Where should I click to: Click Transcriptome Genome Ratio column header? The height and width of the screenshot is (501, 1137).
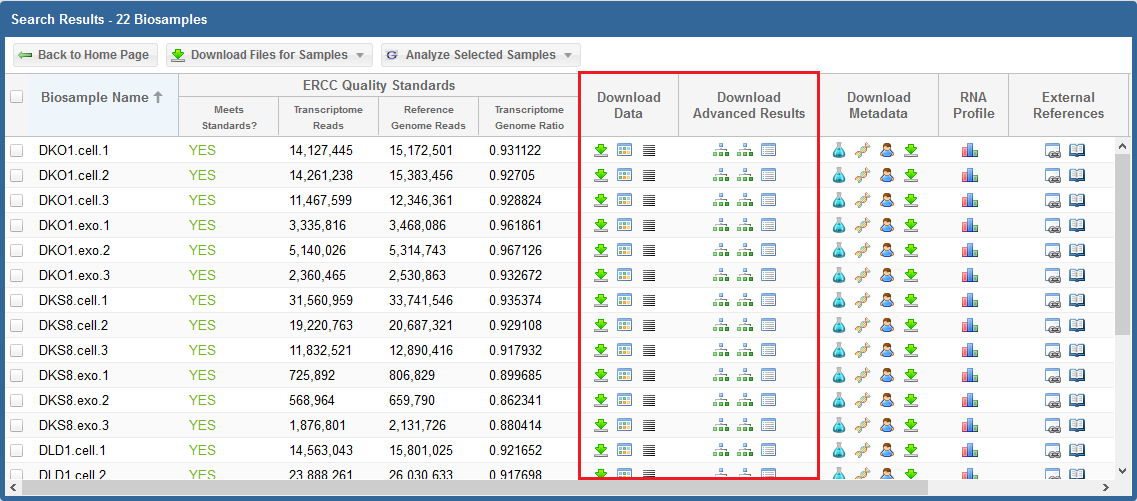pos(529,117)
